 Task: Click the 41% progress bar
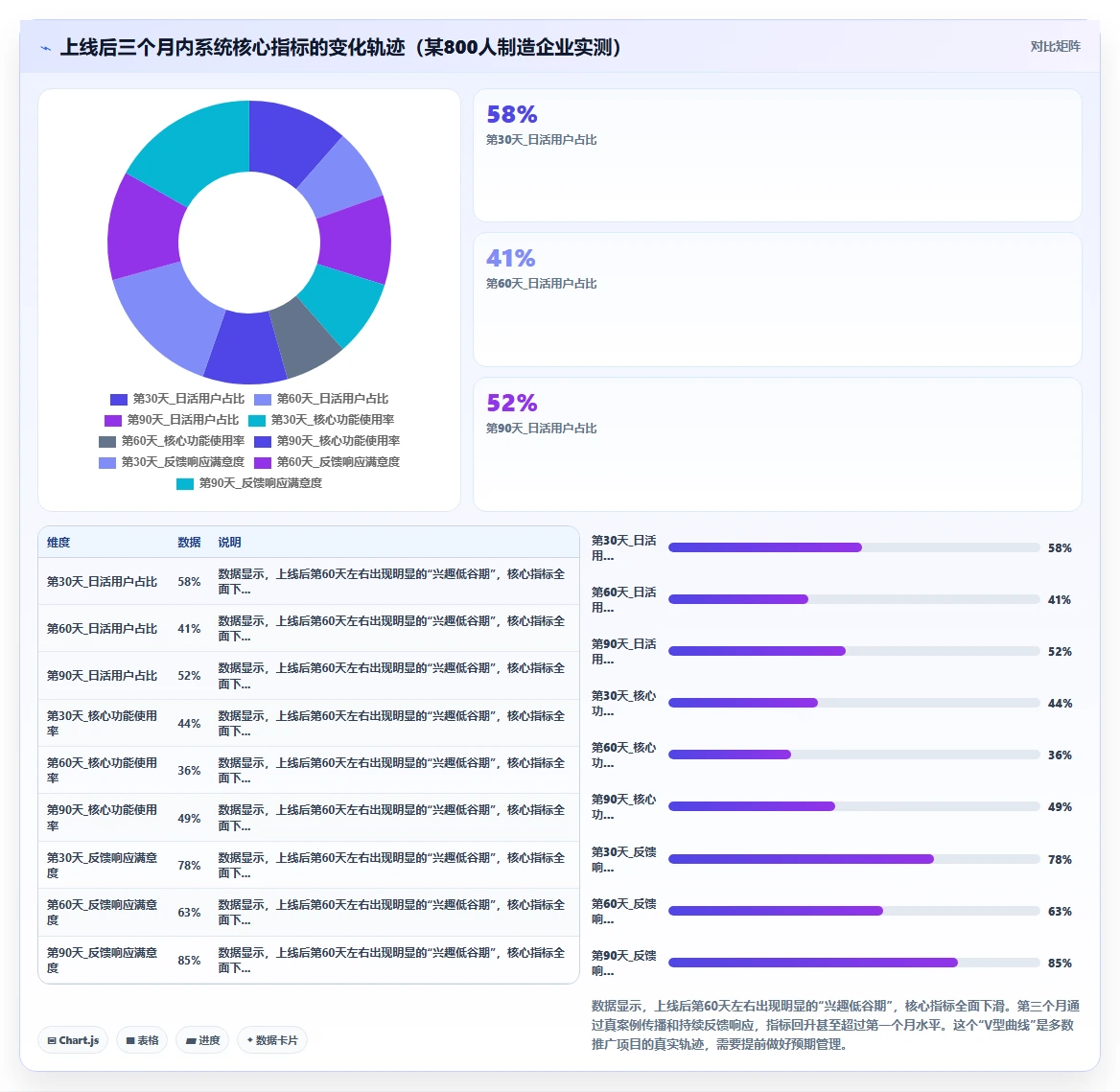(853, 599)
